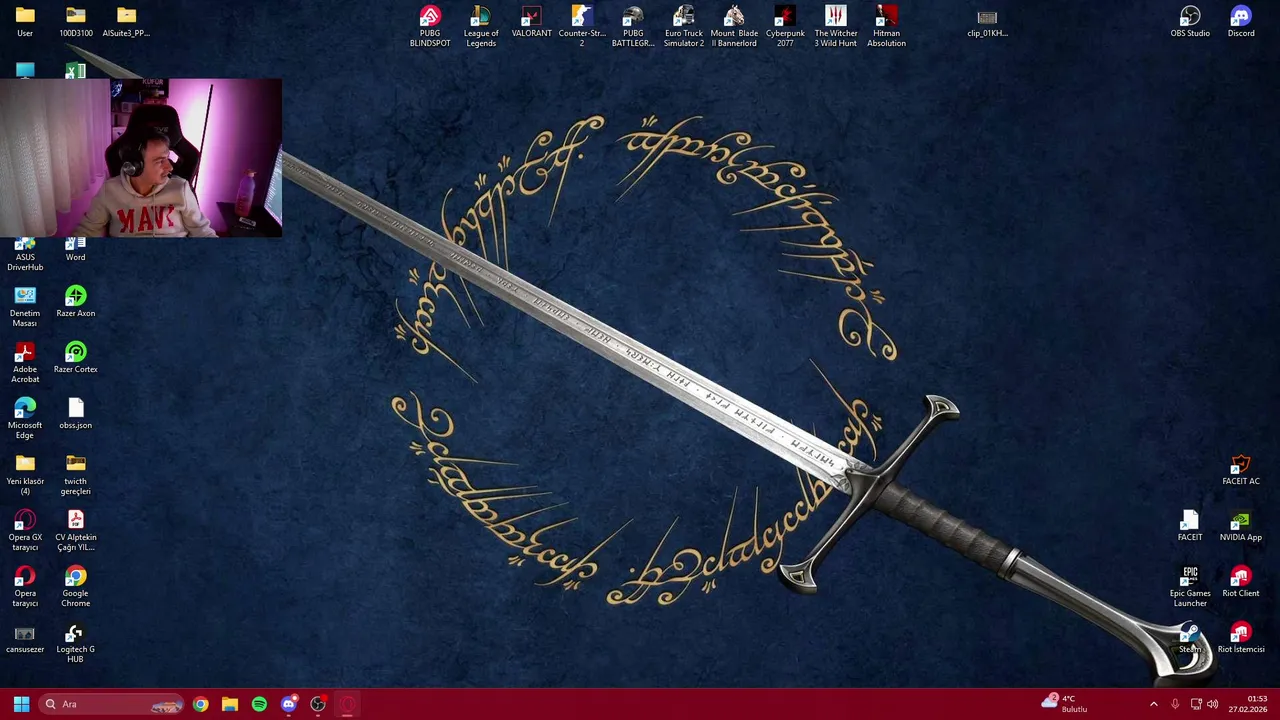Click the Riot Client shortcut
The height and width of the screenshot is (720, 1280).
[1241, 582]
